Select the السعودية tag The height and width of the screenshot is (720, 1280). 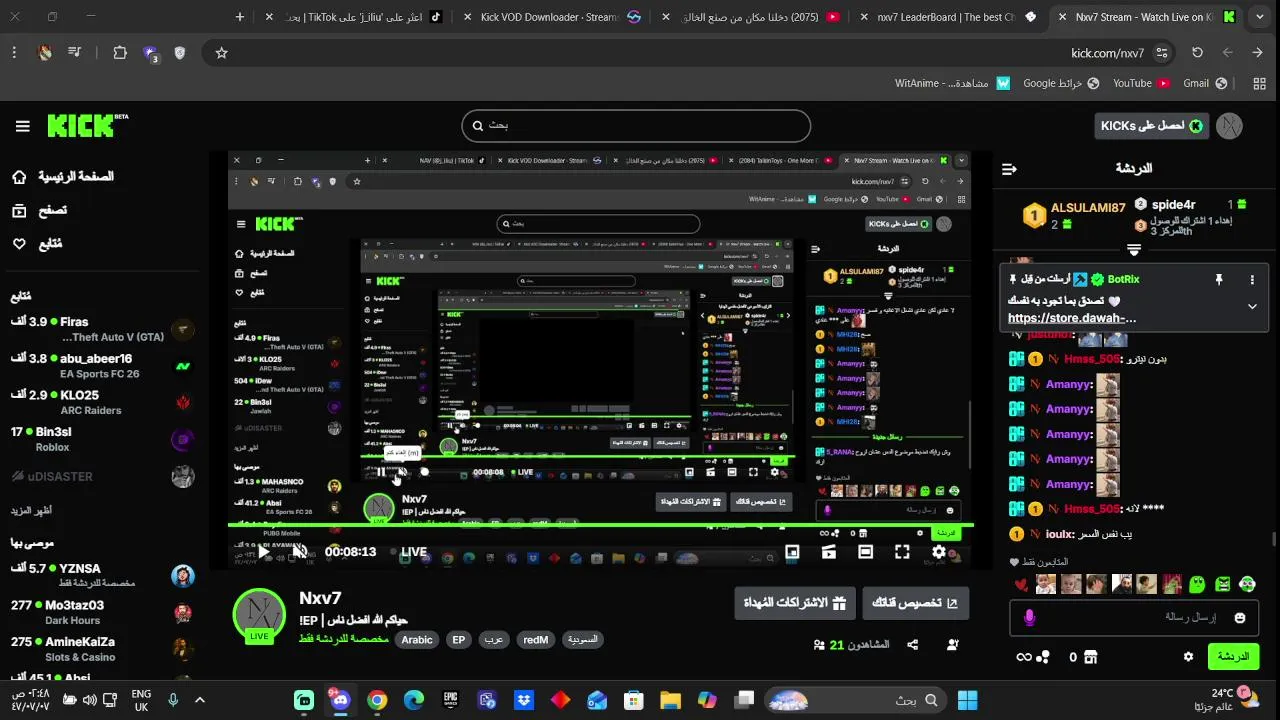583,640
